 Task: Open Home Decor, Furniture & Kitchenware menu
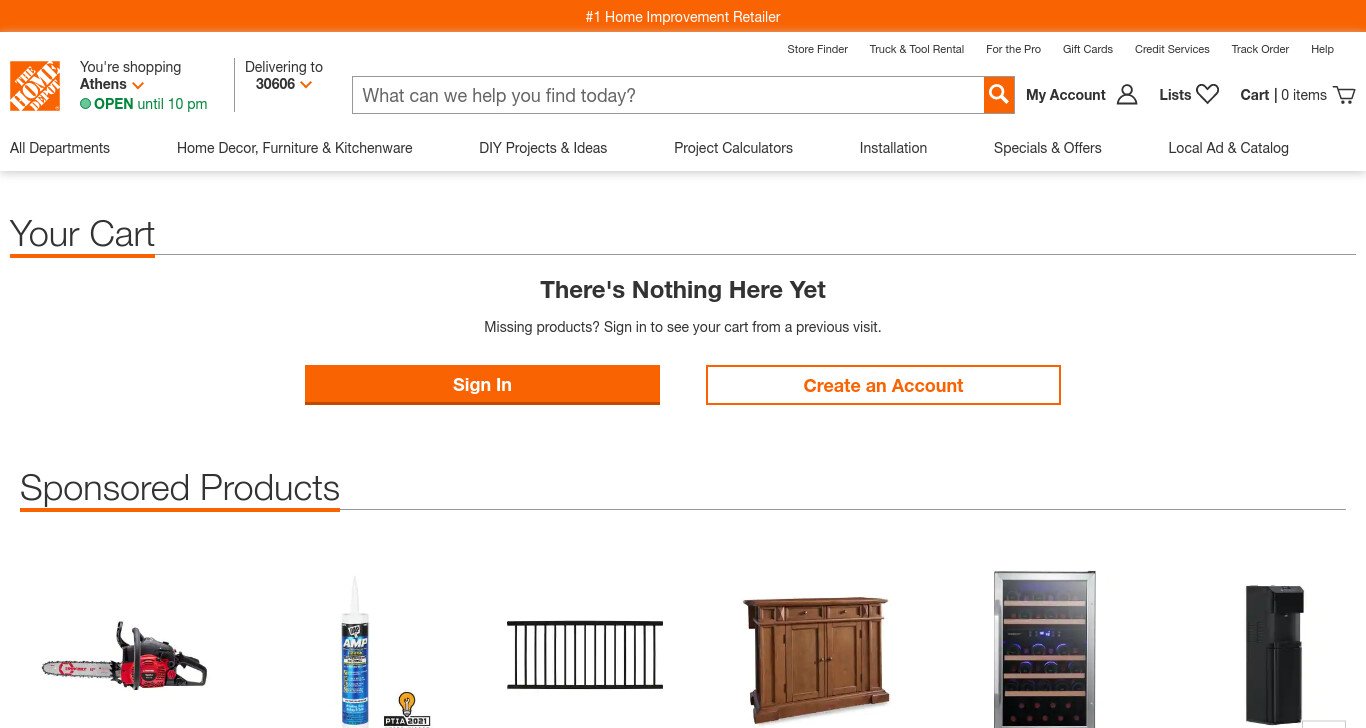click(295, 148)
